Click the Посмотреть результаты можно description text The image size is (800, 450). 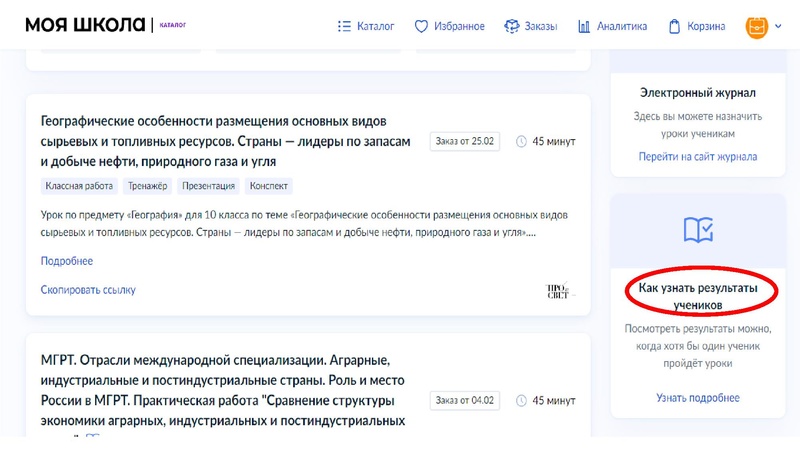pyautogui.click(x=697, y=346)
